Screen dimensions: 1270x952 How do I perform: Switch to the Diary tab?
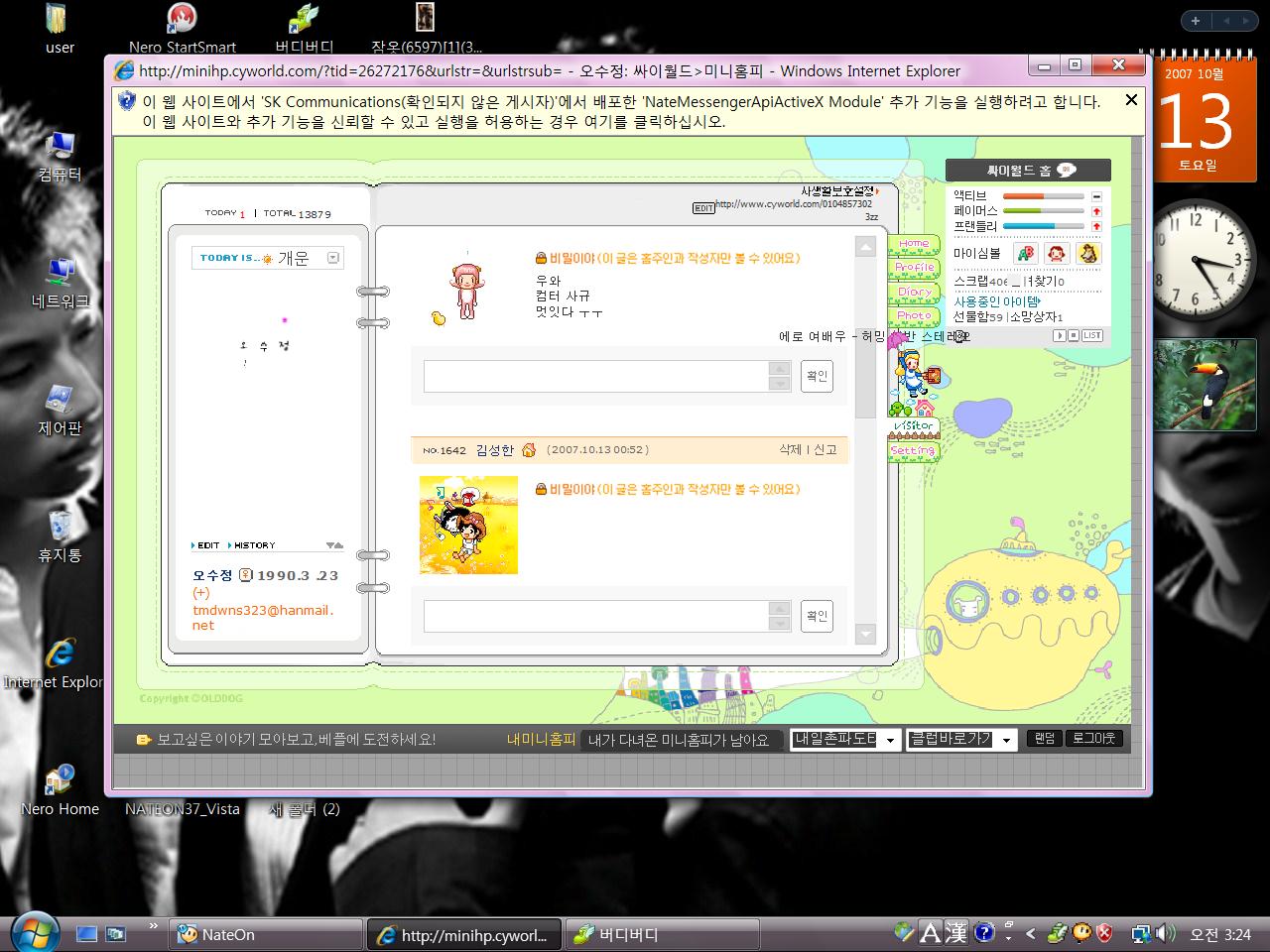[913, 292]
